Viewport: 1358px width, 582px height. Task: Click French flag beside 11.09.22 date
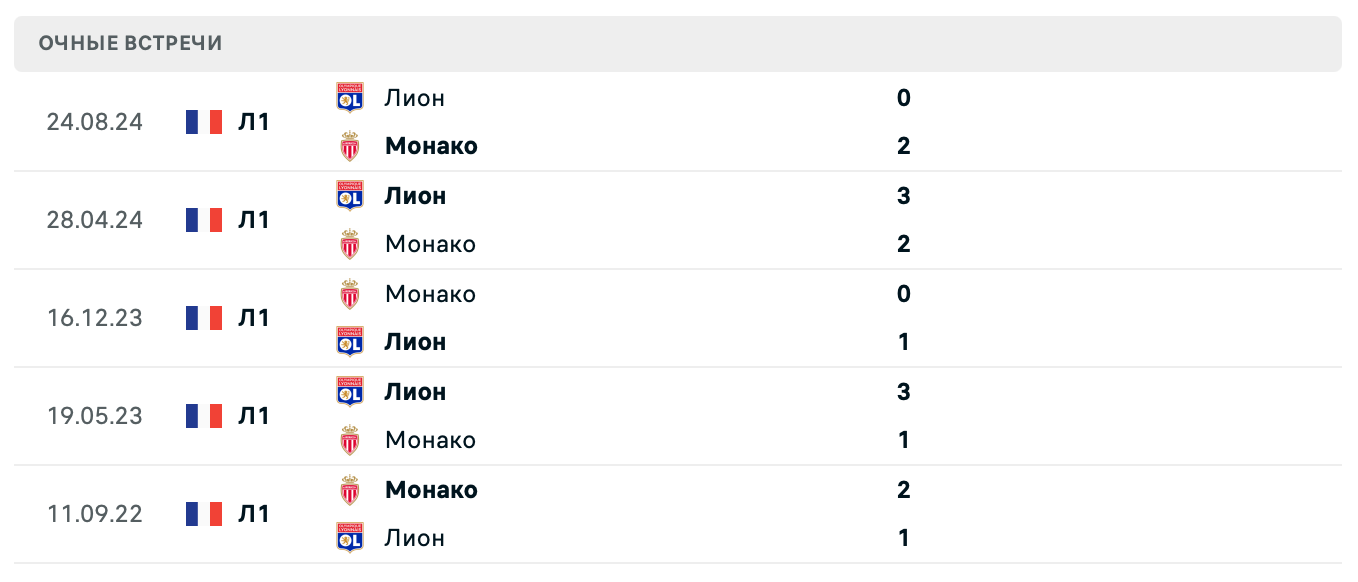click(x=204, y=514)
